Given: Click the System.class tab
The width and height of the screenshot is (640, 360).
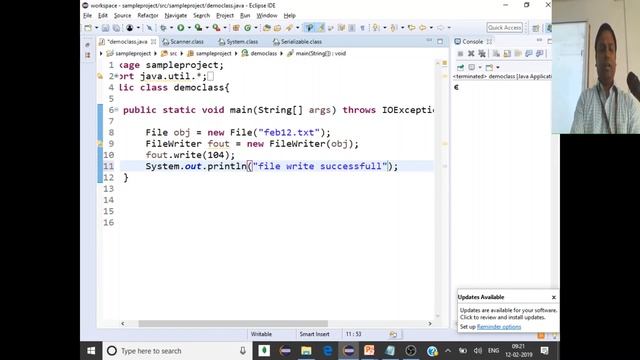Looking at the screenshot, I should pyautogui.click(x=238, y=42).
